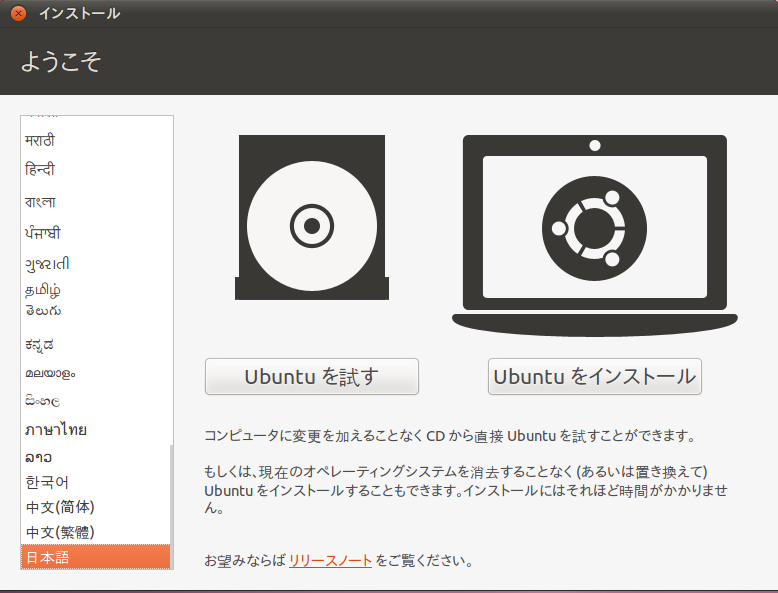Select हिन्दी in the language list
The width and height of the screenshot is (778, 593).
[95, 170]
